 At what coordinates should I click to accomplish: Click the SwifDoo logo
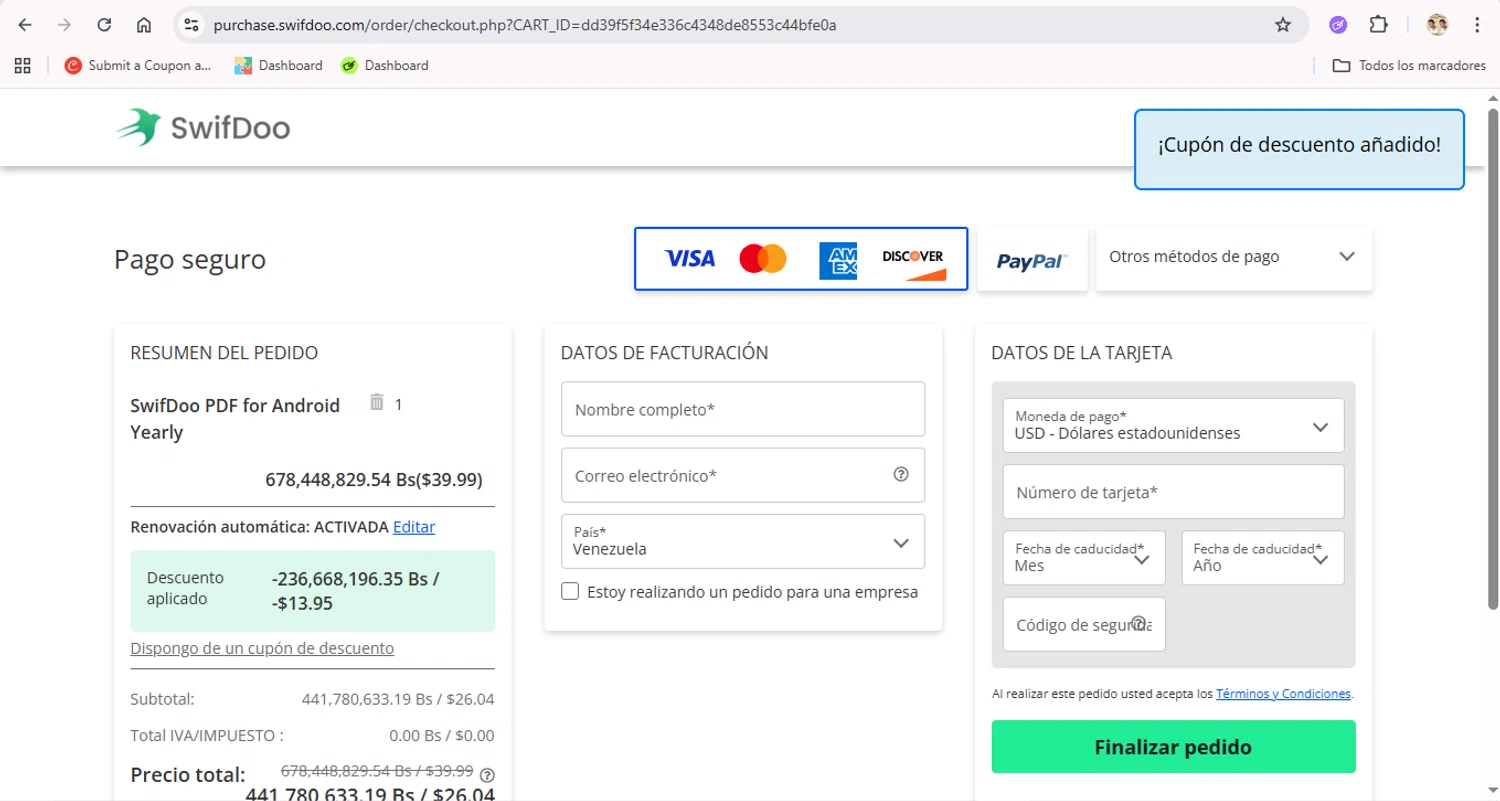click(x=203, y=127)
